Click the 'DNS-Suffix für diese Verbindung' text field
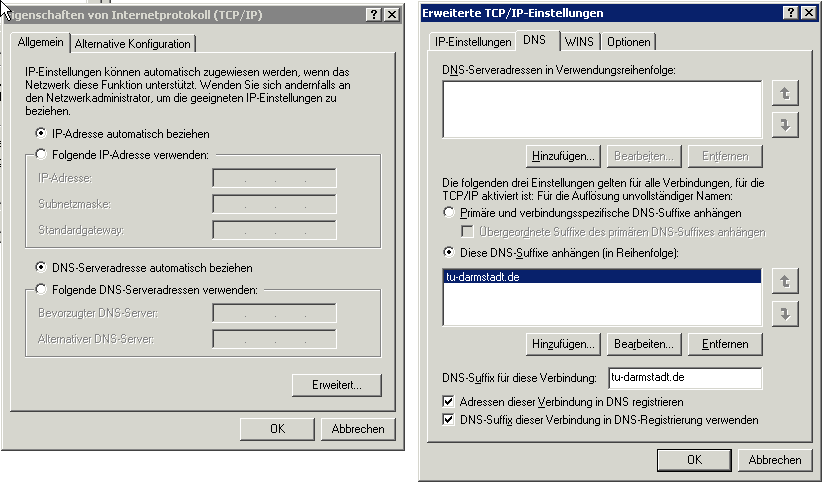This screenshot has height=484, width=824. point(684,378)
